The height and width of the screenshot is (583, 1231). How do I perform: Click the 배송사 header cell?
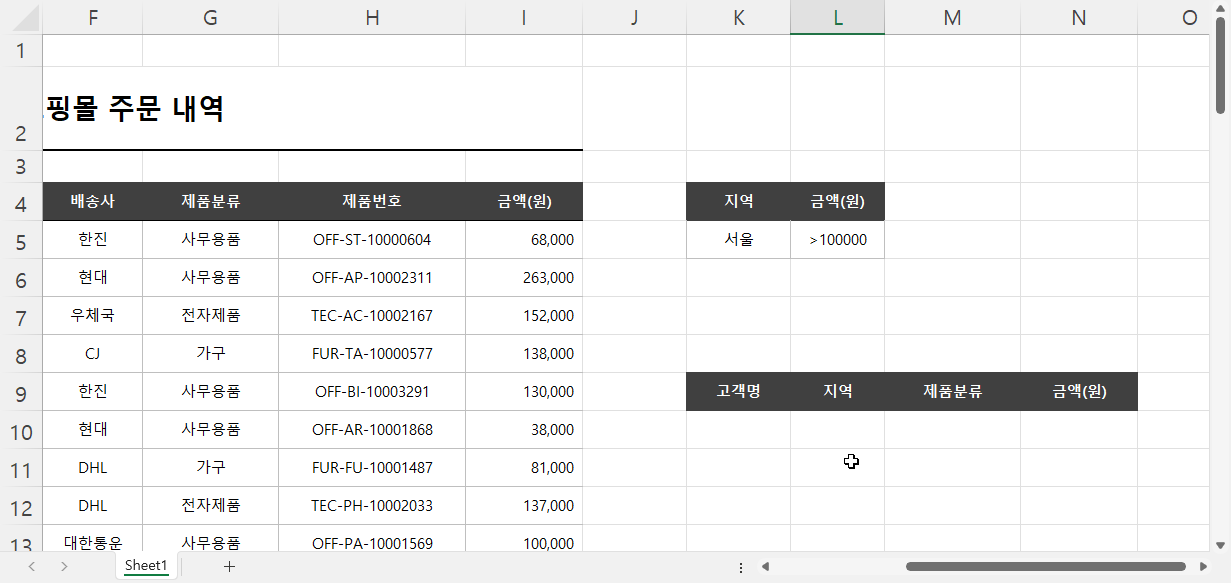click(93, 201)
